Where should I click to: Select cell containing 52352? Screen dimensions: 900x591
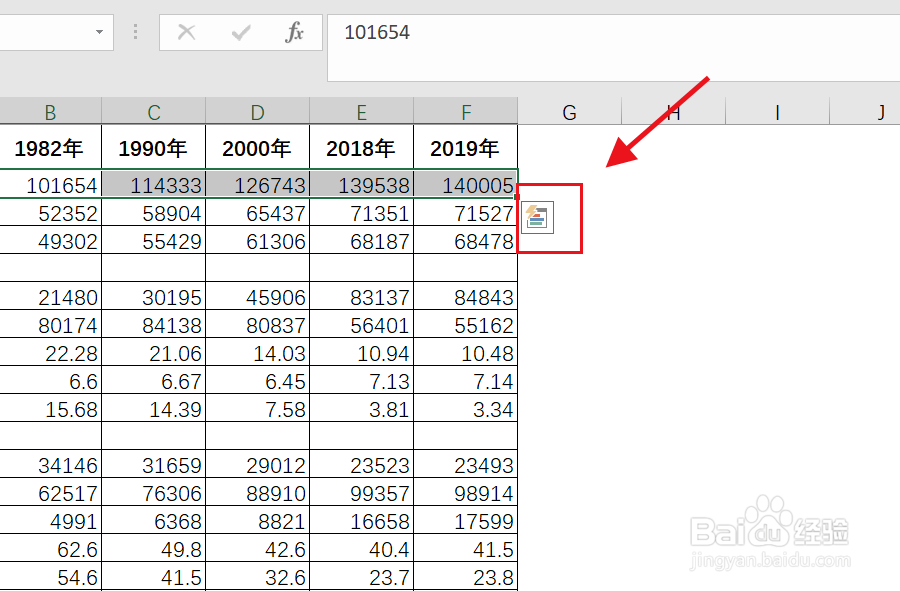pos(51,212)
